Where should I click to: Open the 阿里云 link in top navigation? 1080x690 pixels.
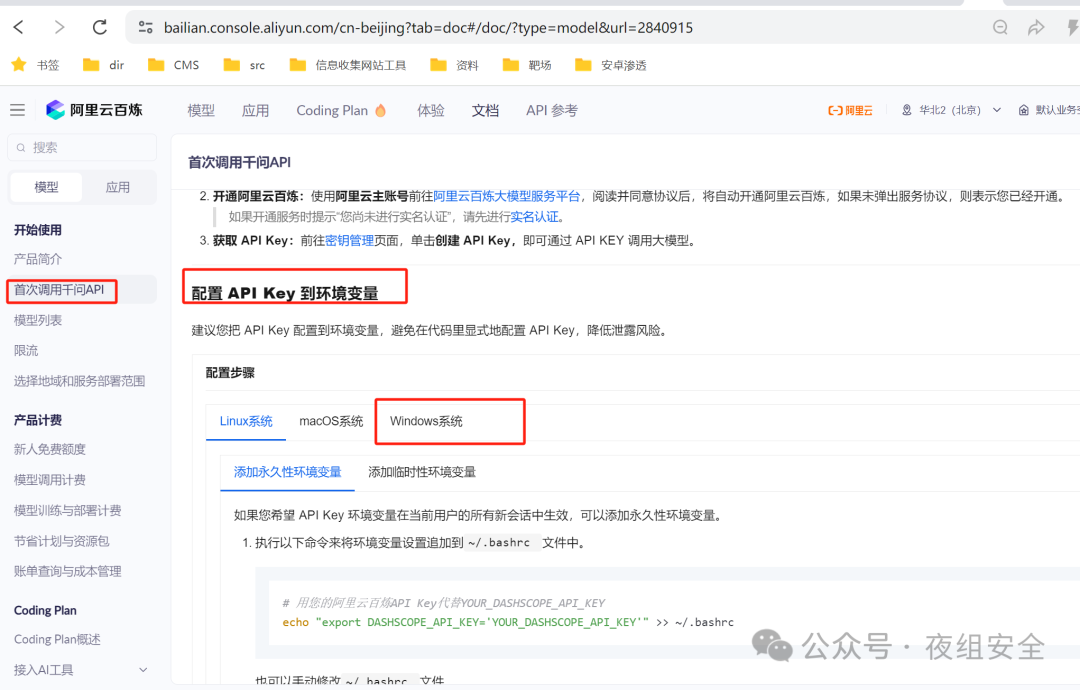[x=849, y=110]
